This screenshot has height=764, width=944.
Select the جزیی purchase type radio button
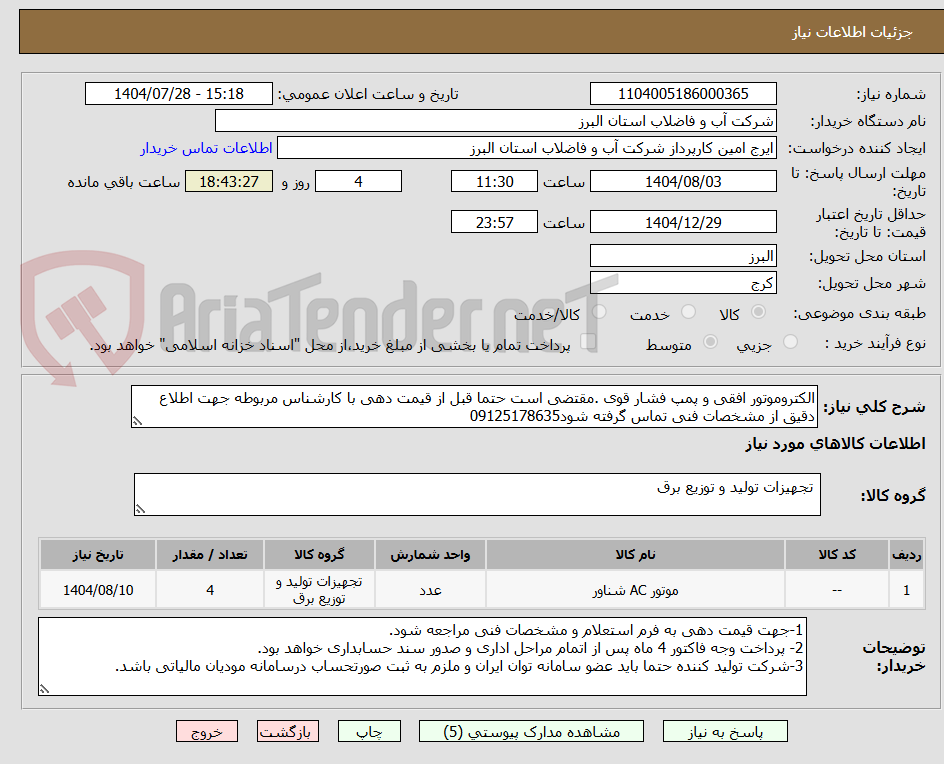pyautogui.click(x=790, y=342)
